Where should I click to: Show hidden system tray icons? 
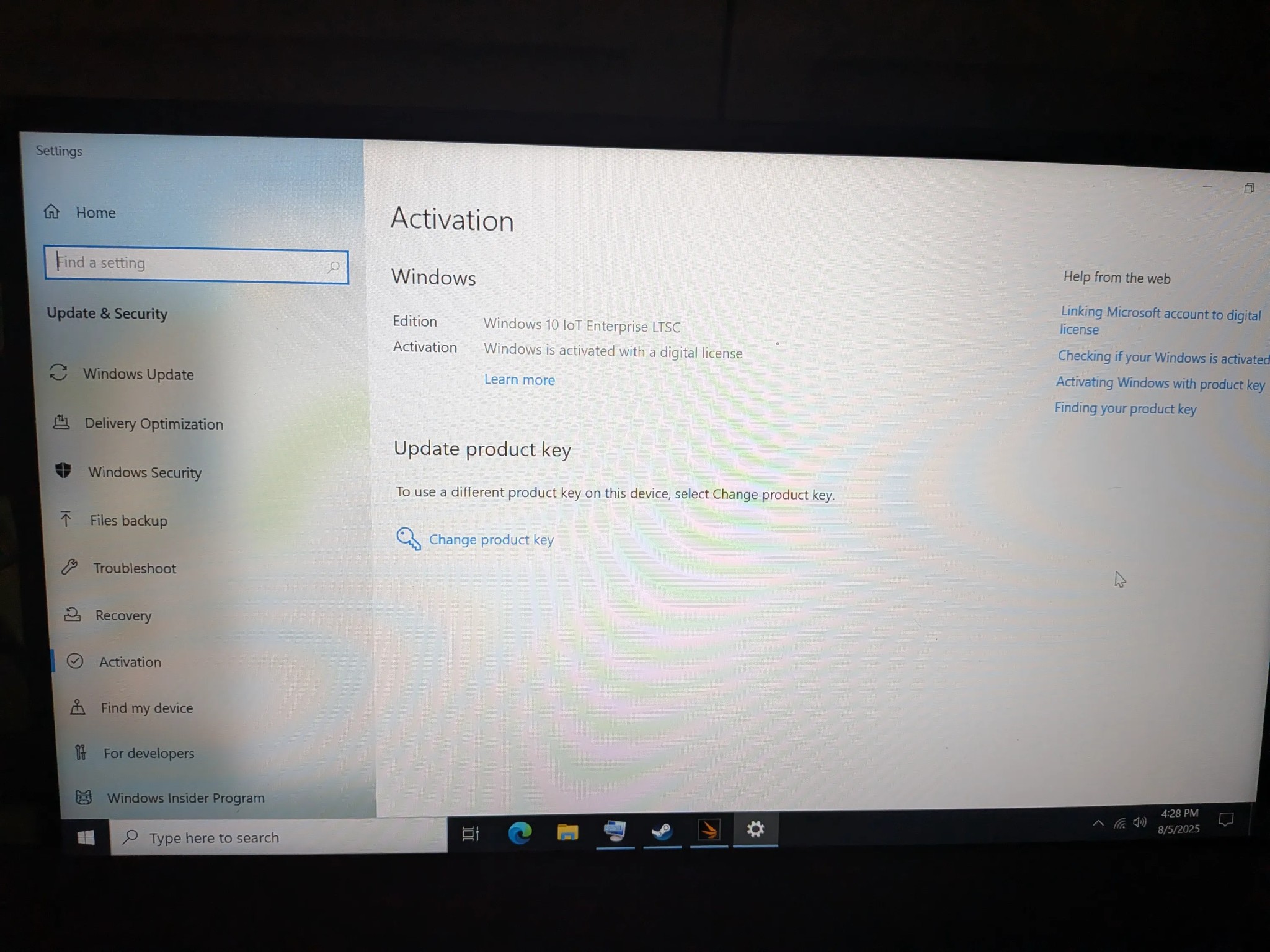click(1098, 823)
